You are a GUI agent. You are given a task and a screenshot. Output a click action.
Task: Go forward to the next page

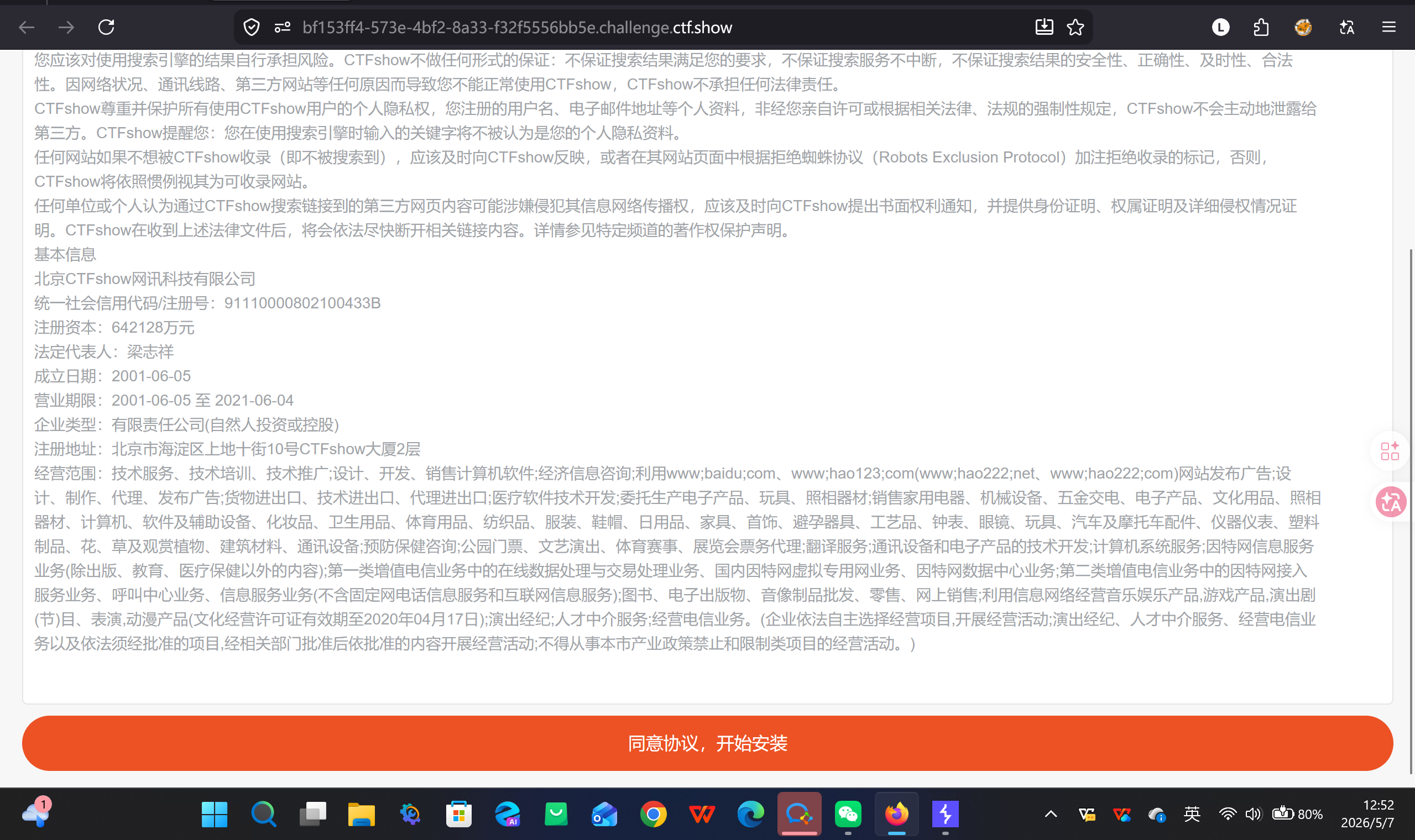(66, 27)
